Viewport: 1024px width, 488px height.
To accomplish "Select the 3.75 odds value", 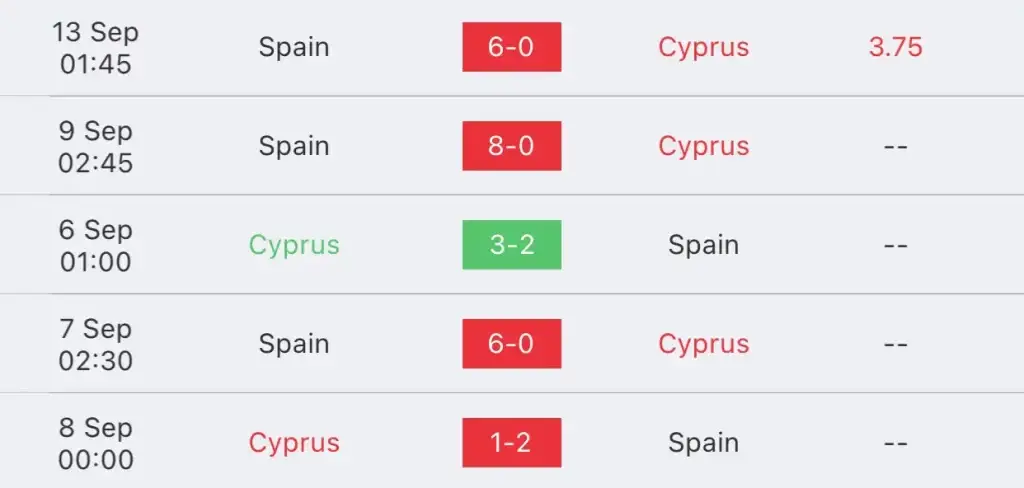I will click(x=895, y=47).
